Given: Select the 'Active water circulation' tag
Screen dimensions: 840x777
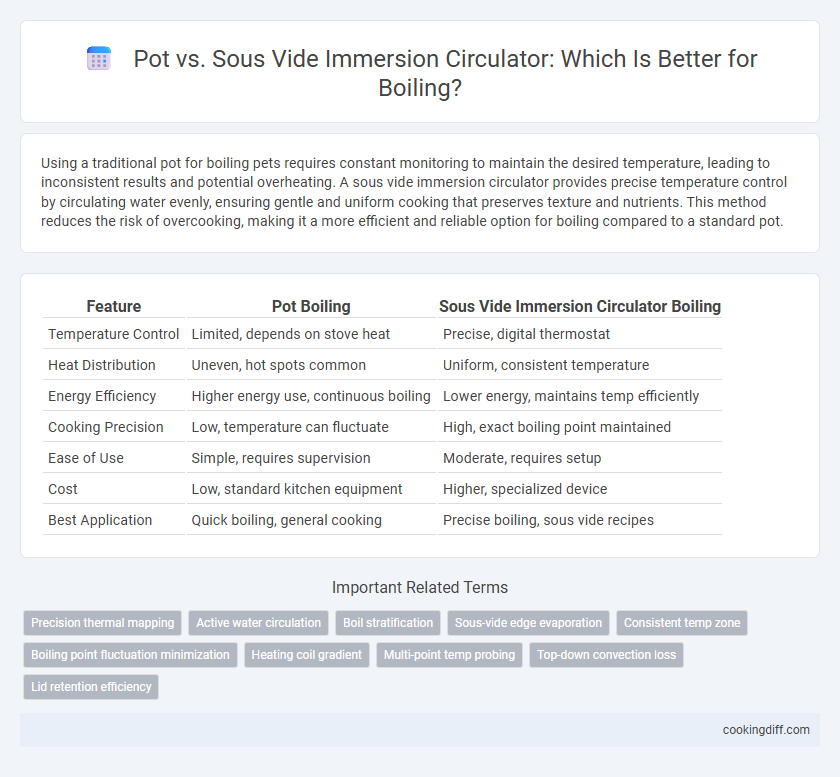Looking at the screenshot, I should pyautogui.click(x=258, y=623).
